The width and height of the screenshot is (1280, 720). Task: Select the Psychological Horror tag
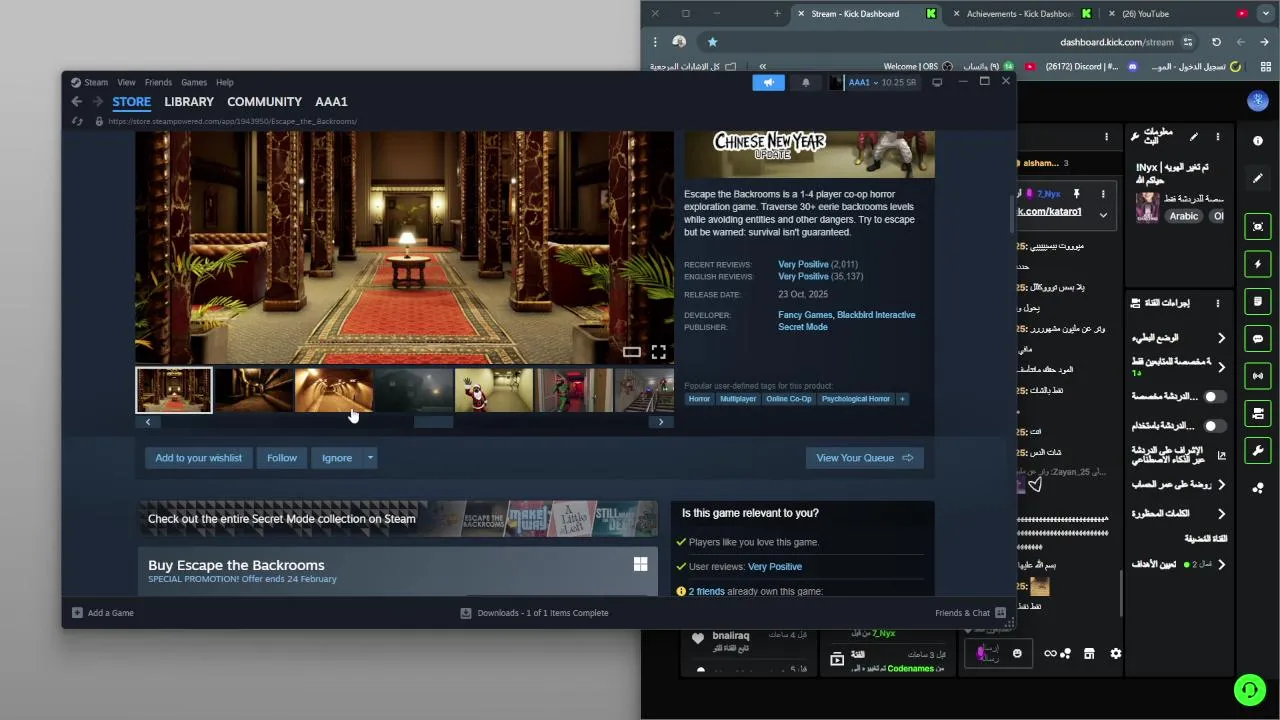coord(856,399)
